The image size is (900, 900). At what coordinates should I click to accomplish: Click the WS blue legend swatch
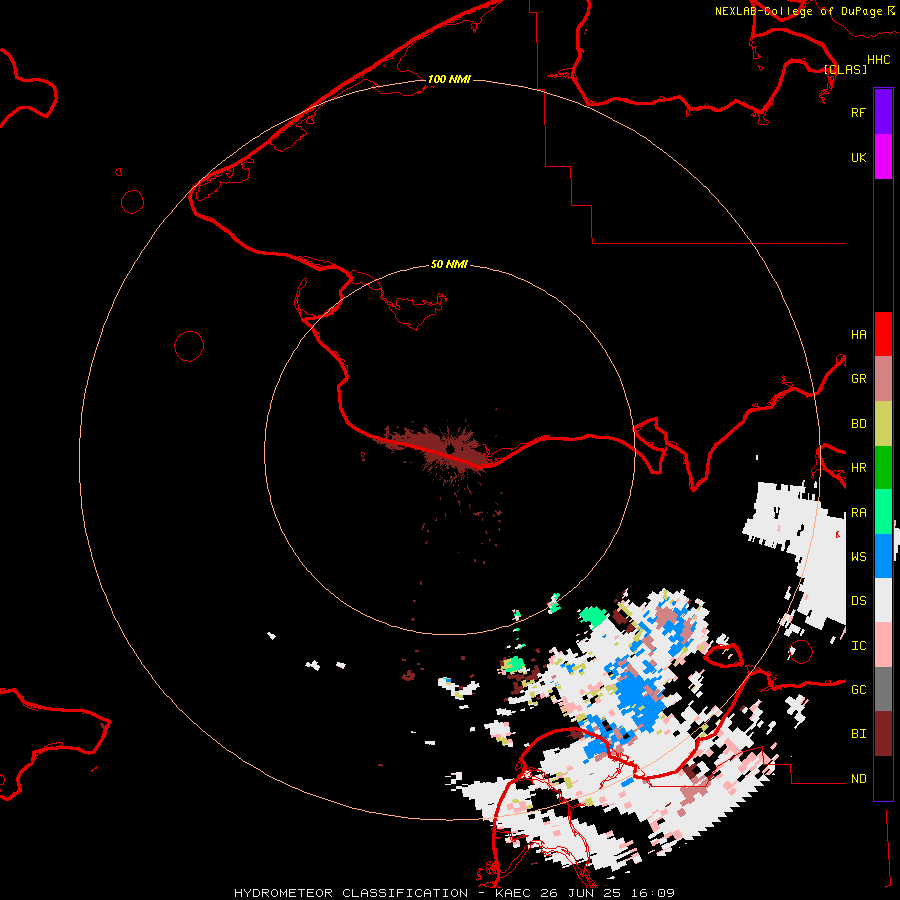click(883, 556)
